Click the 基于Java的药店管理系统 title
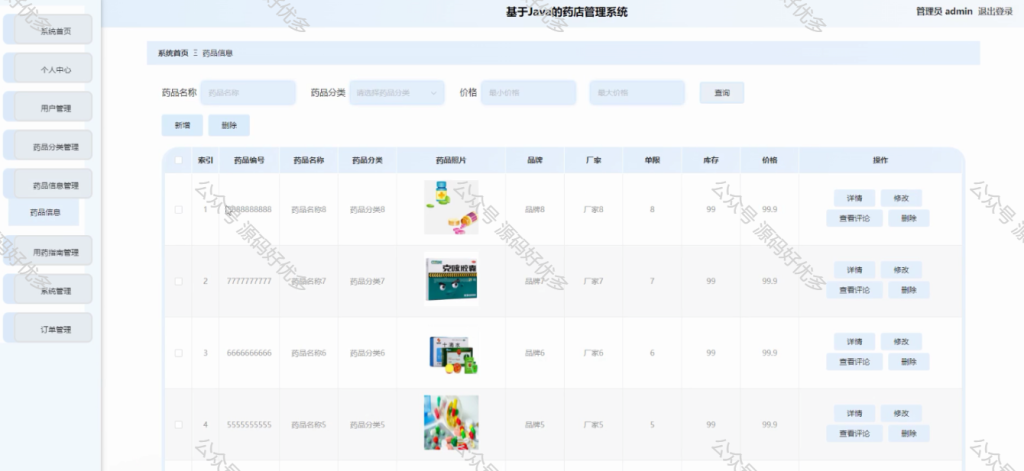This screenshot has width=1024, height=471. point(566,12)
